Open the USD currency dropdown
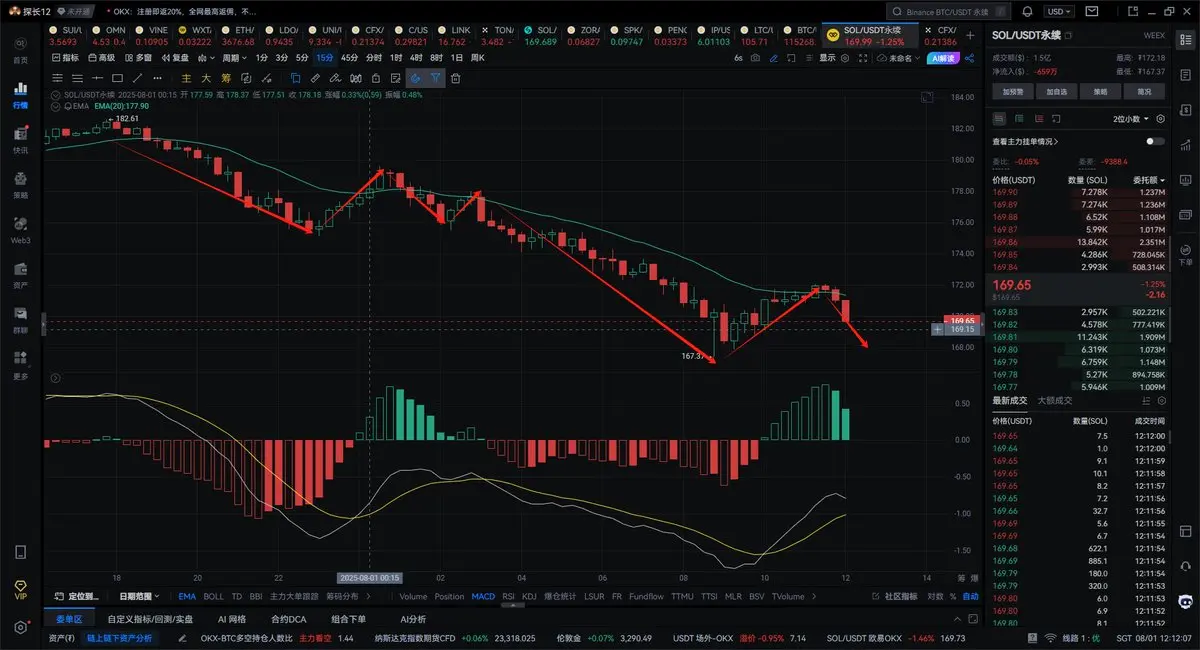 1058,11
